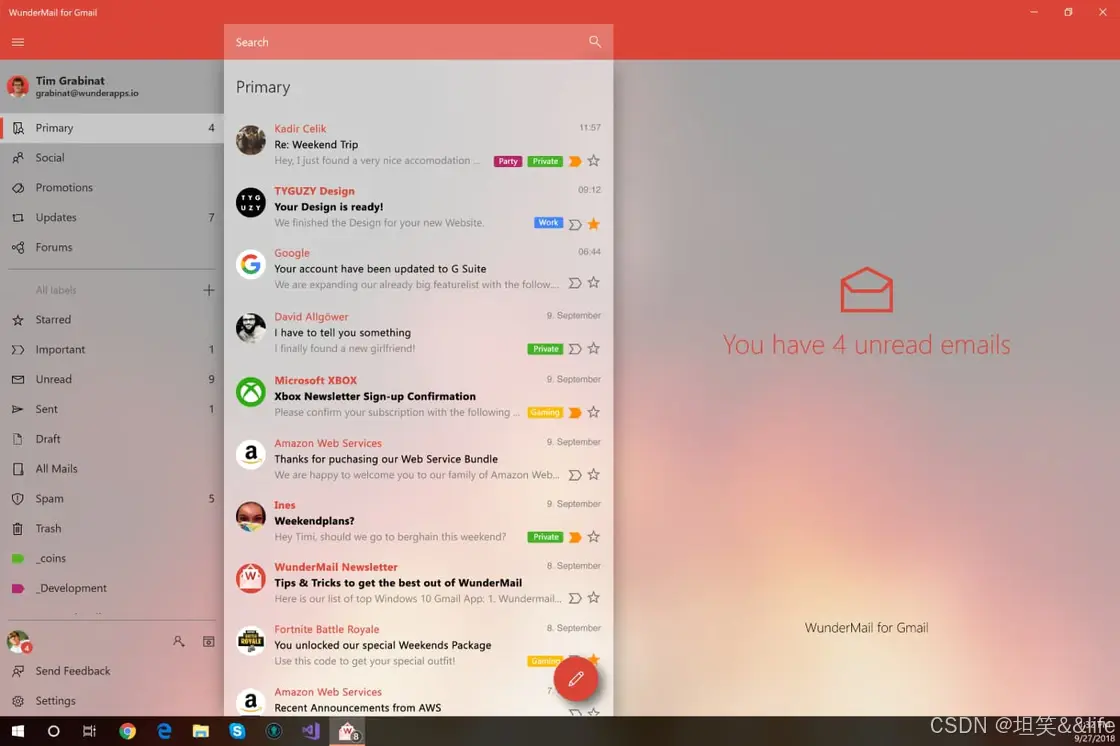
Task: Click the Private tag on the Kadir Celik email
Action: coord(545,161)
